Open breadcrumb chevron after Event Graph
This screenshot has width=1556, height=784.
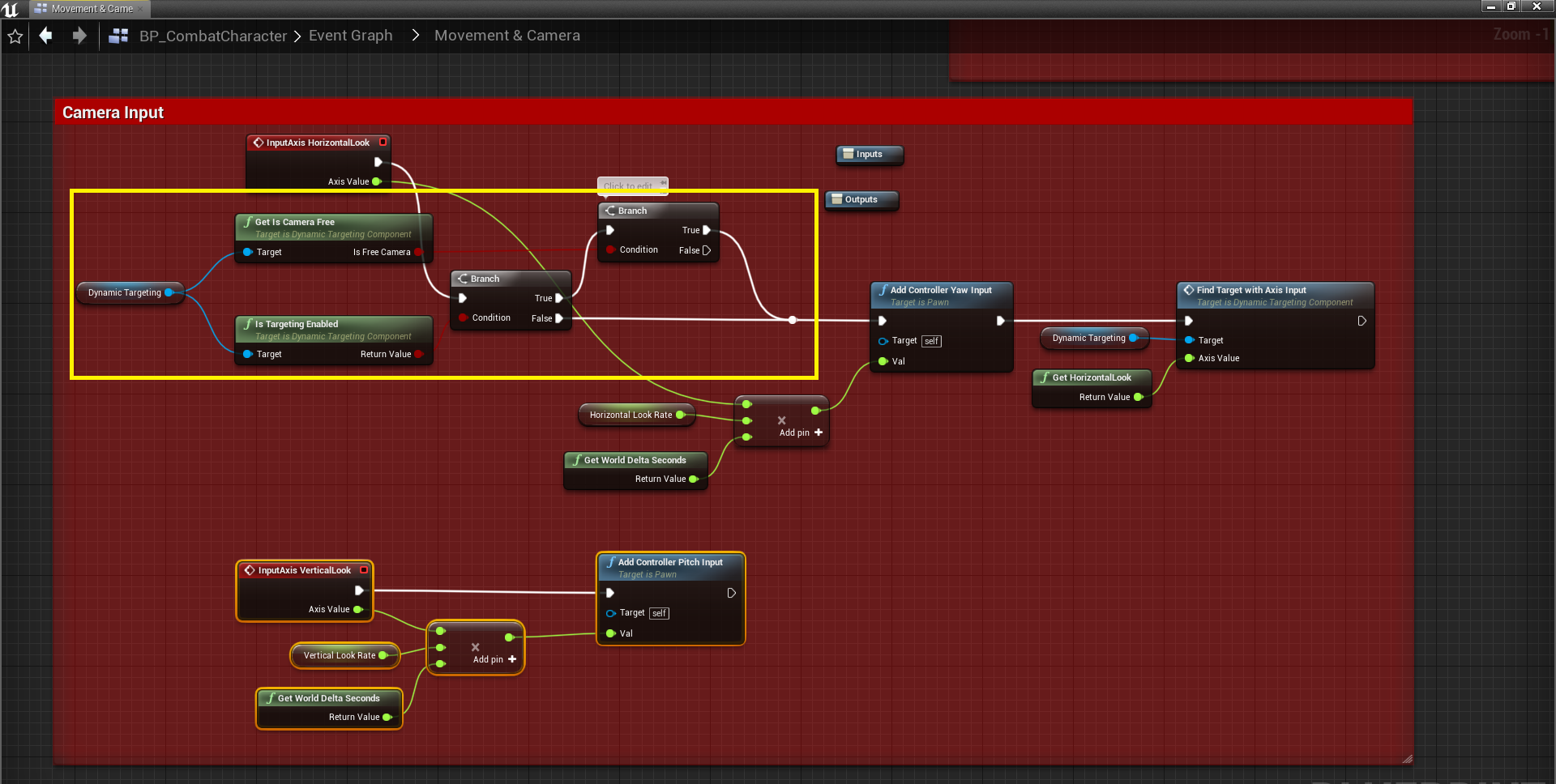coord(415,36)
